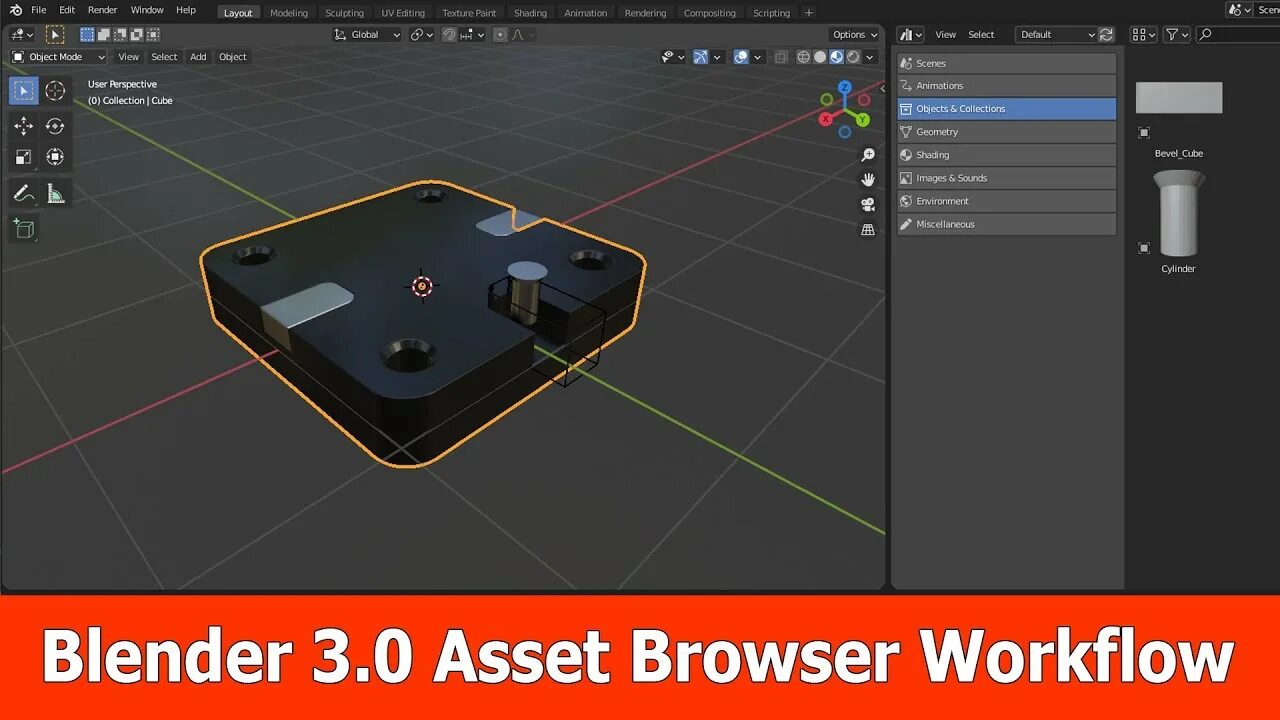
Task: Open the asset display mode dropdown
Action: (x=1143, y=34)
